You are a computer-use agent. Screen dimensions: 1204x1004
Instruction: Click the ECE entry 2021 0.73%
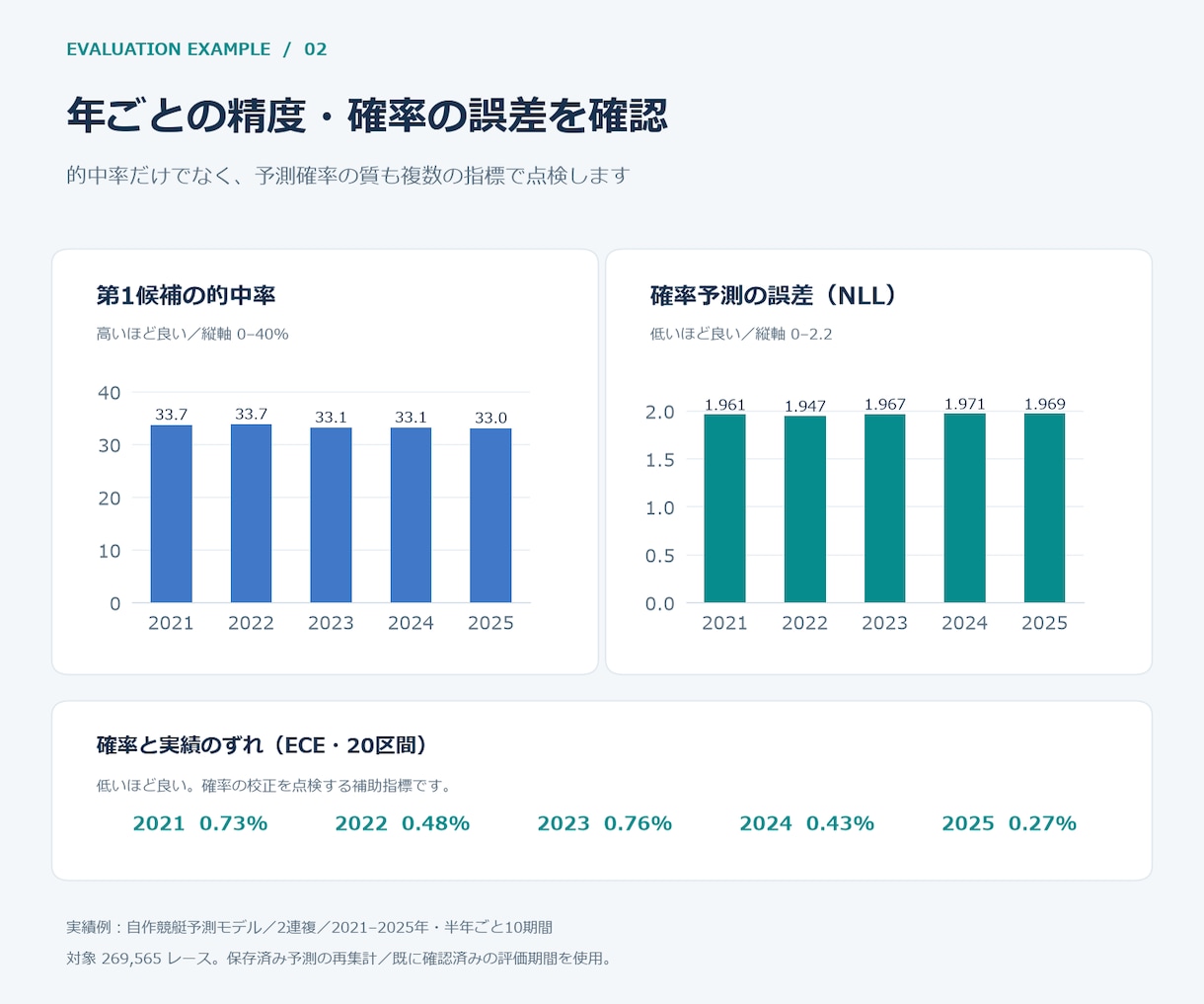200,823
